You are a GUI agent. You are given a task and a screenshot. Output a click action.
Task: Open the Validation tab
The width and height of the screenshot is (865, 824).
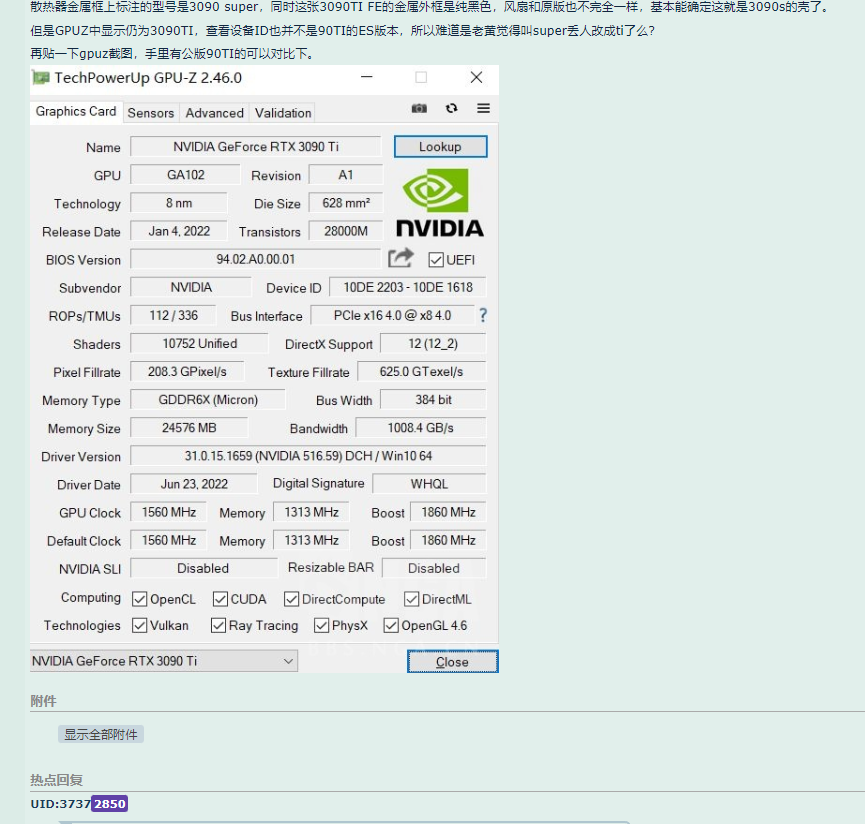[x=283, y=113]
